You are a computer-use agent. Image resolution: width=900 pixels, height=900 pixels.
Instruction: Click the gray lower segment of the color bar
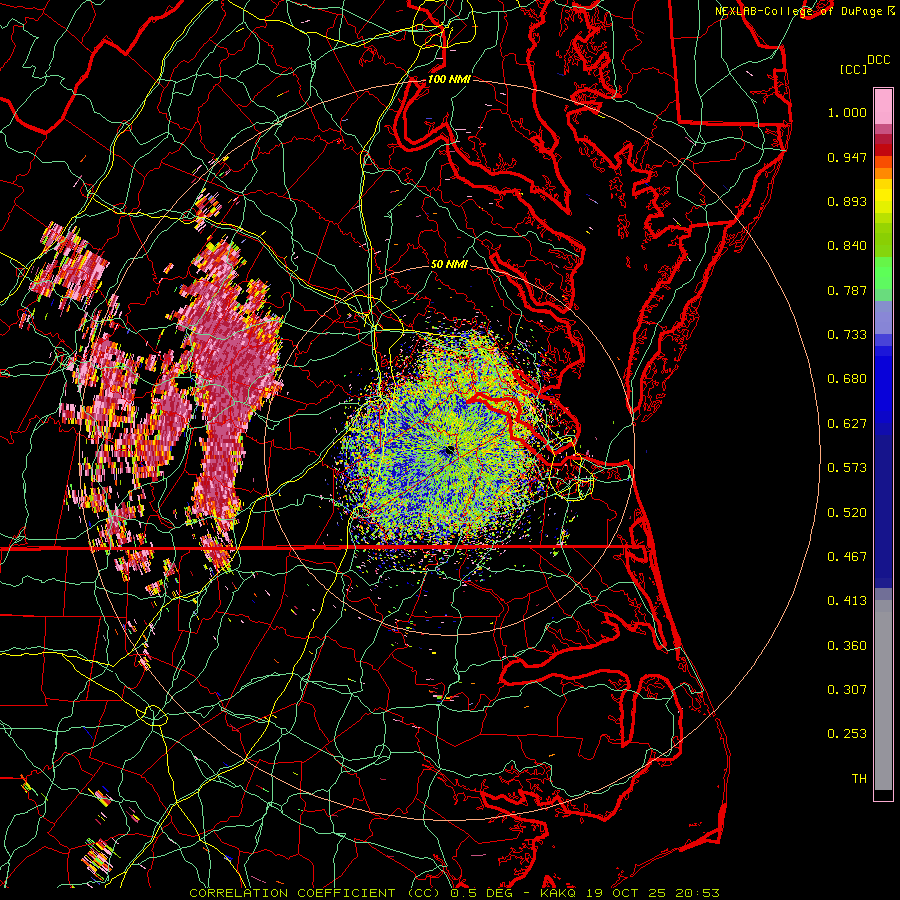[883, 695]
